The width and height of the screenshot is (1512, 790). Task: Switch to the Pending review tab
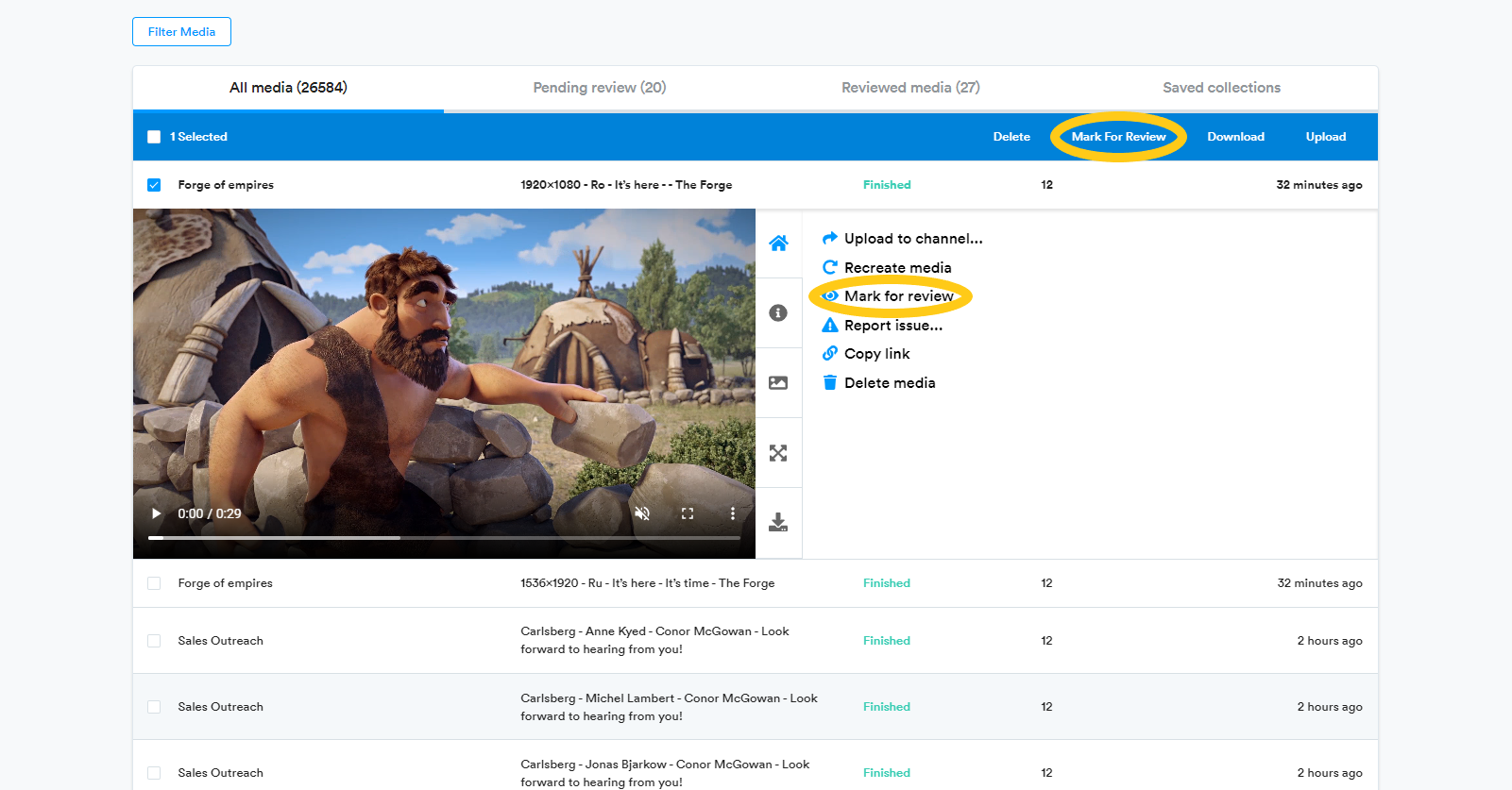coord(599,88)
